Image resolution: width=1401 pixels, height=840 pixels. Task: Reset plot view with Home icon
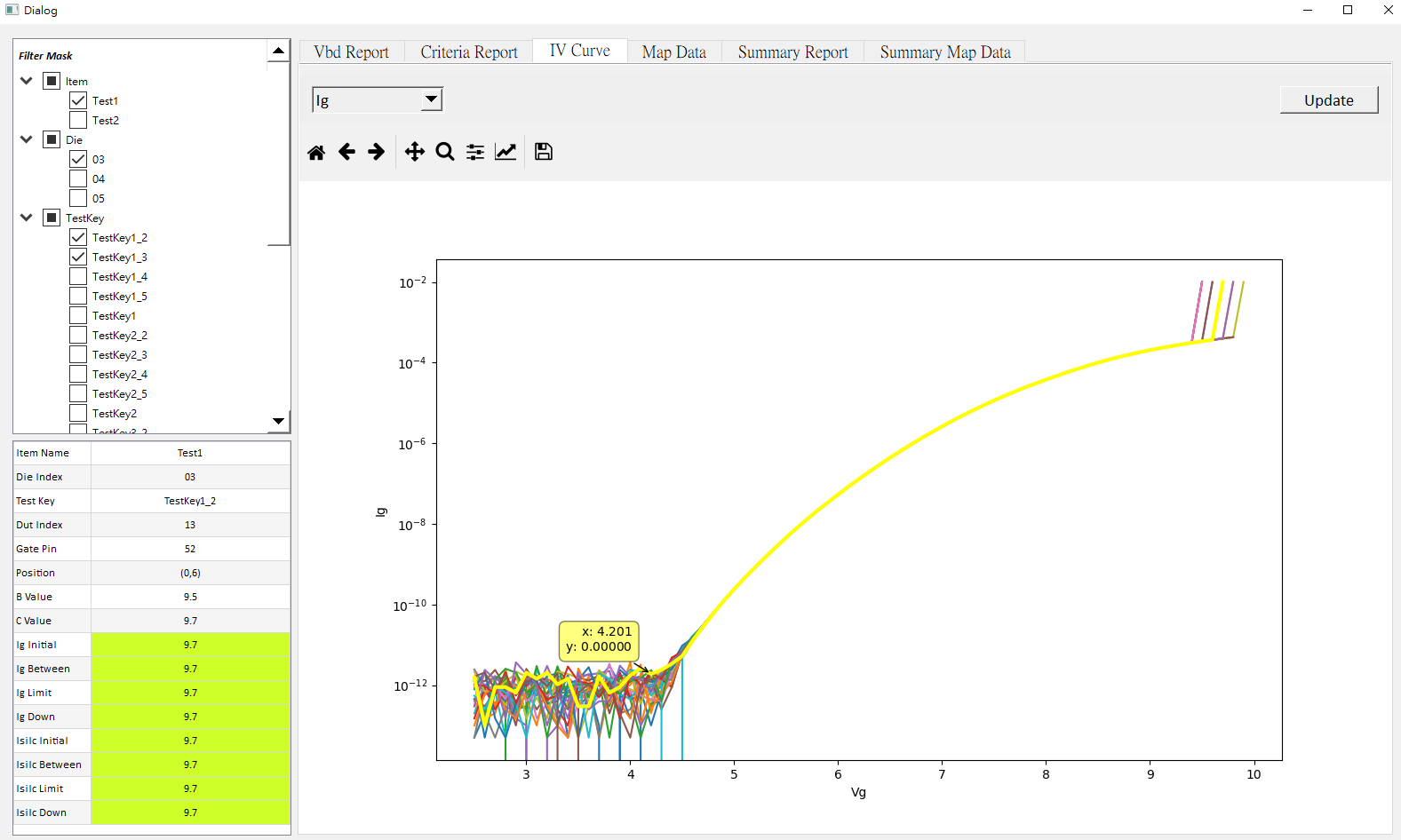pyautogui.click(x=316, y=152)
